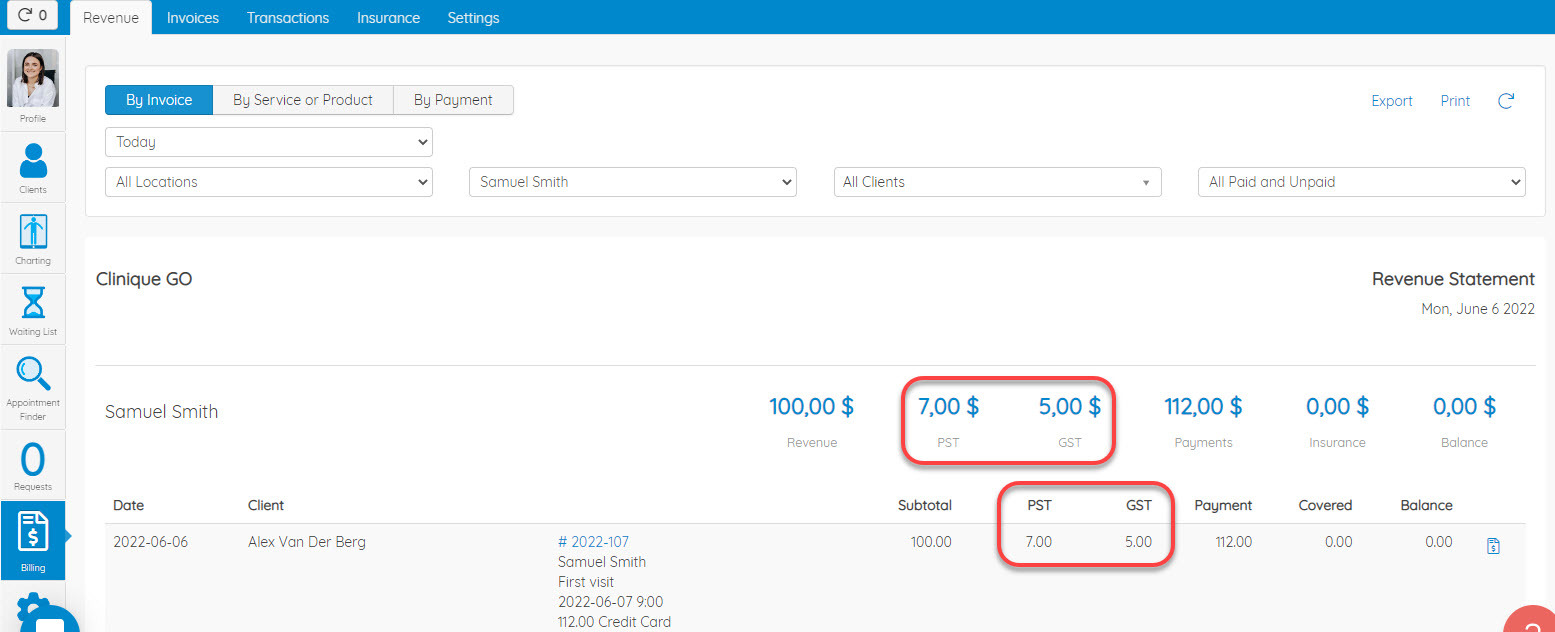This screenshot has height=632, width=1555.
Task: Click the Subtotal column header
Action: click(925, 505)
